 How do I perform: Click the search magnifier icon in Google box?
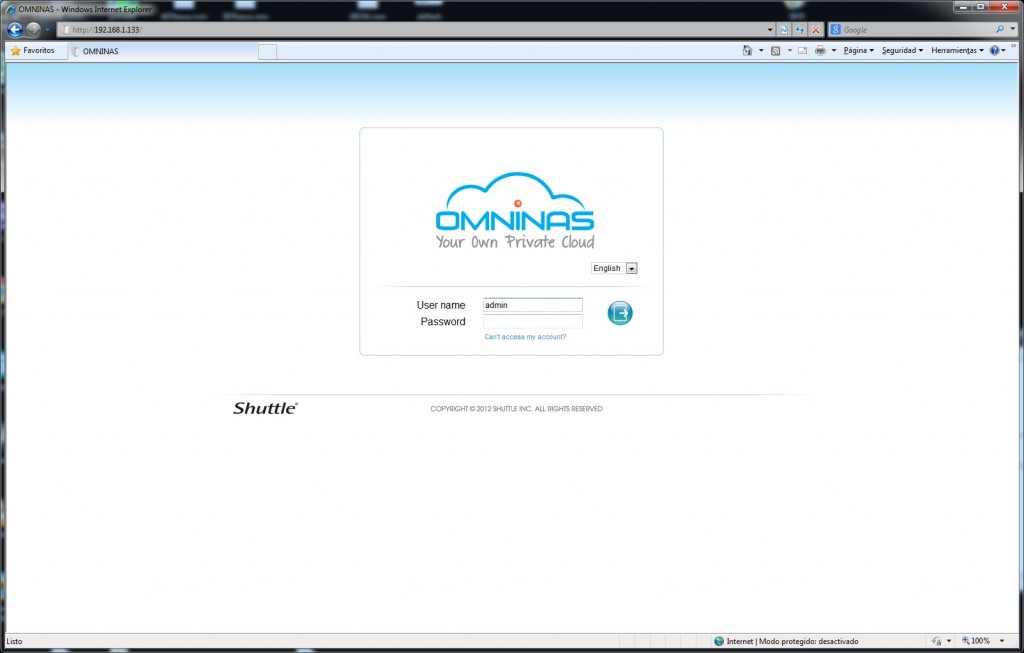(x=1000, y=29)
